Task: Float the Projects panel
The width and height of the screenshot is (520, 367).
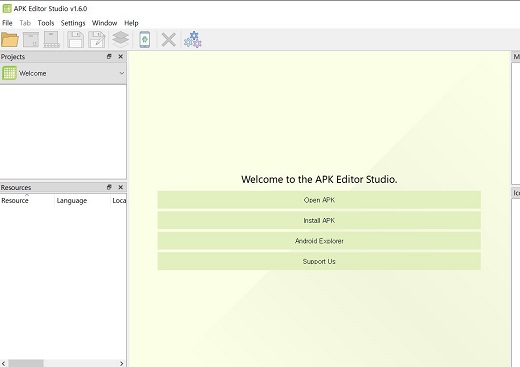Action: 109,56
